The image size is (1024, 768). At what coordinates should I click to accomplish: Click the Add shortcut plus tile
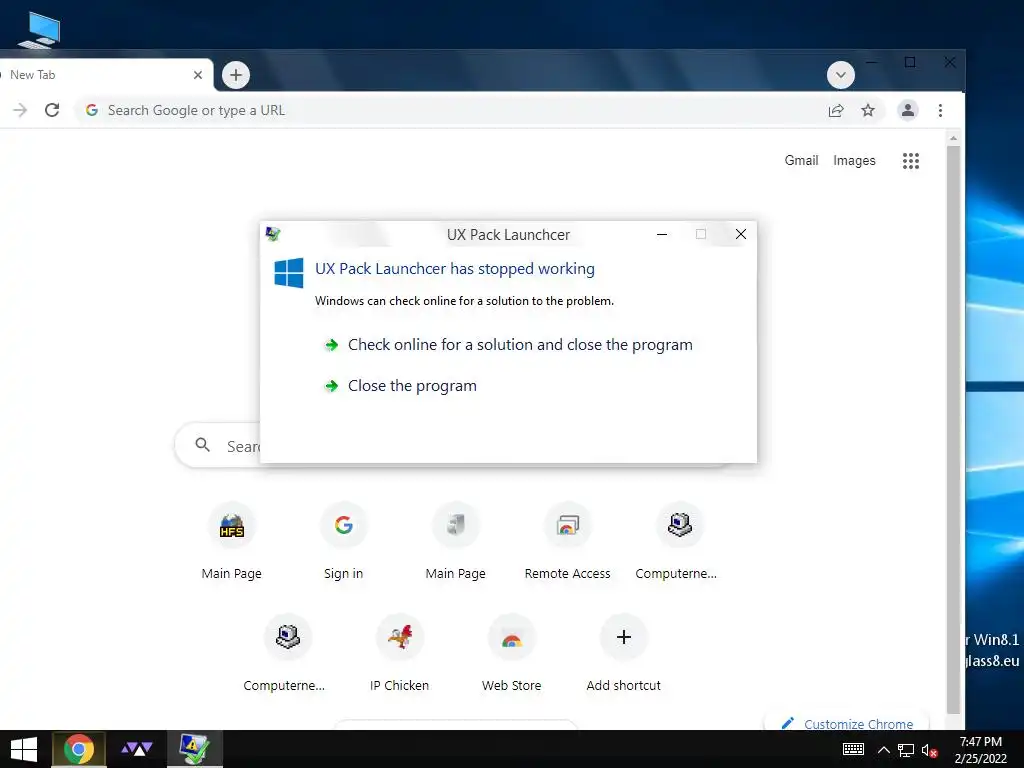[624, 637]
